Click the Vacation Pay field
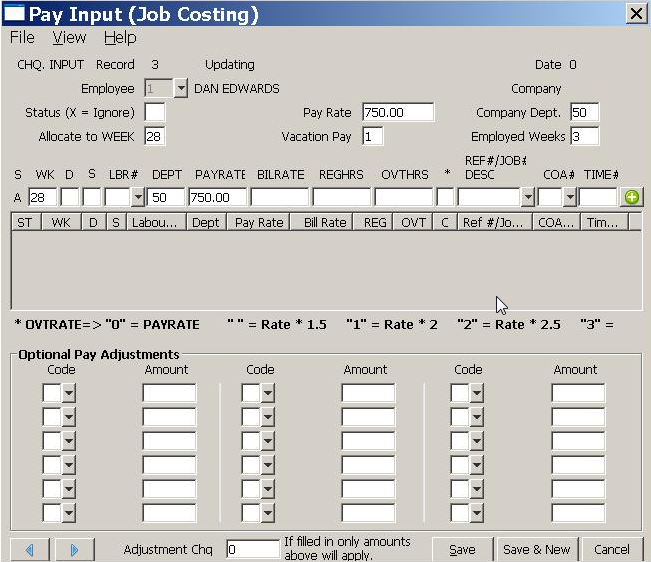The width and height of the screenshot is (651, 562). pyautogui.click(x=372, y=137)
